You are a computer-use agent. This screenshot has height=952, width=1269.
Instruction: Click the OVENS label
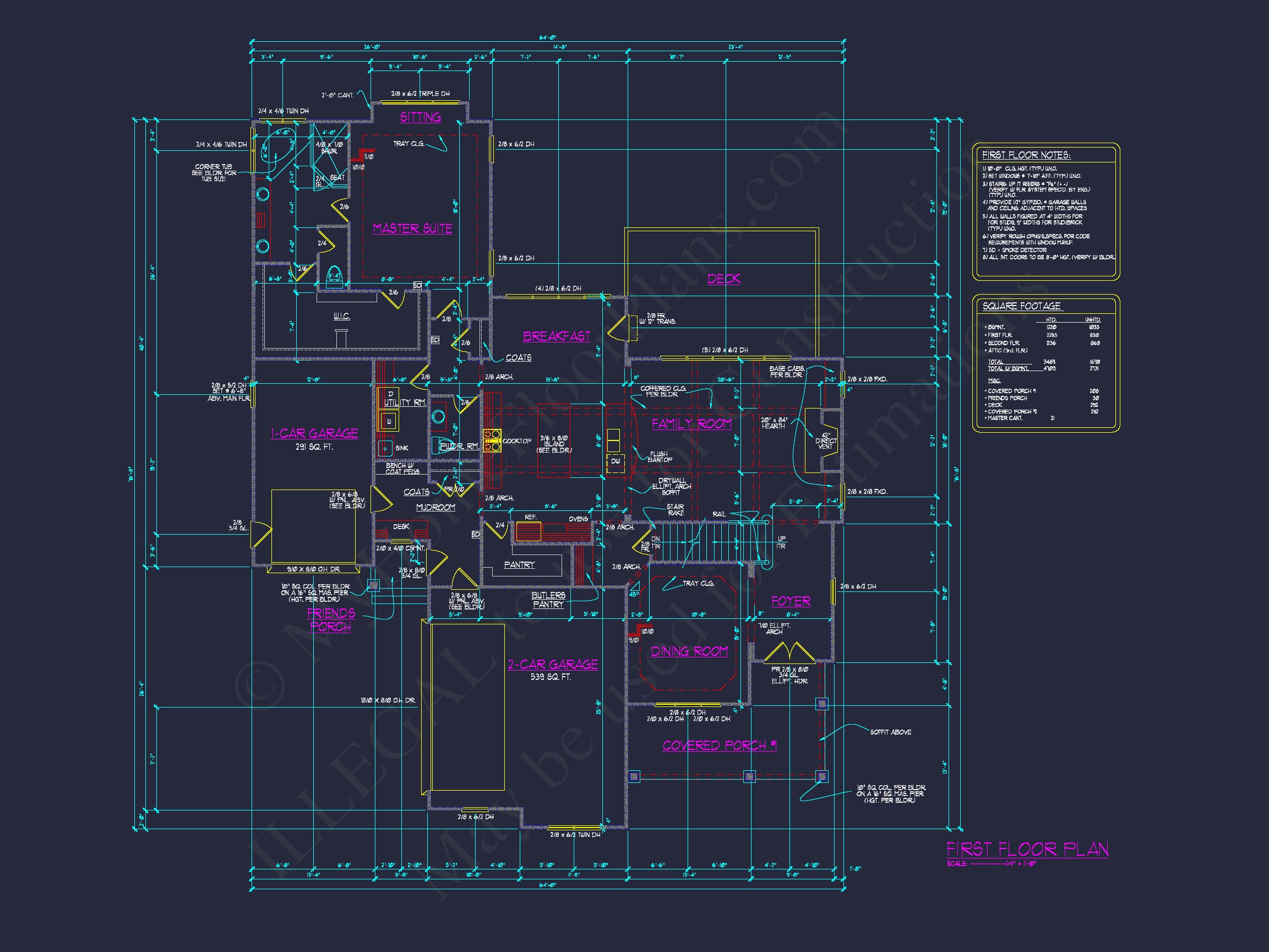[x=578, y=519]
